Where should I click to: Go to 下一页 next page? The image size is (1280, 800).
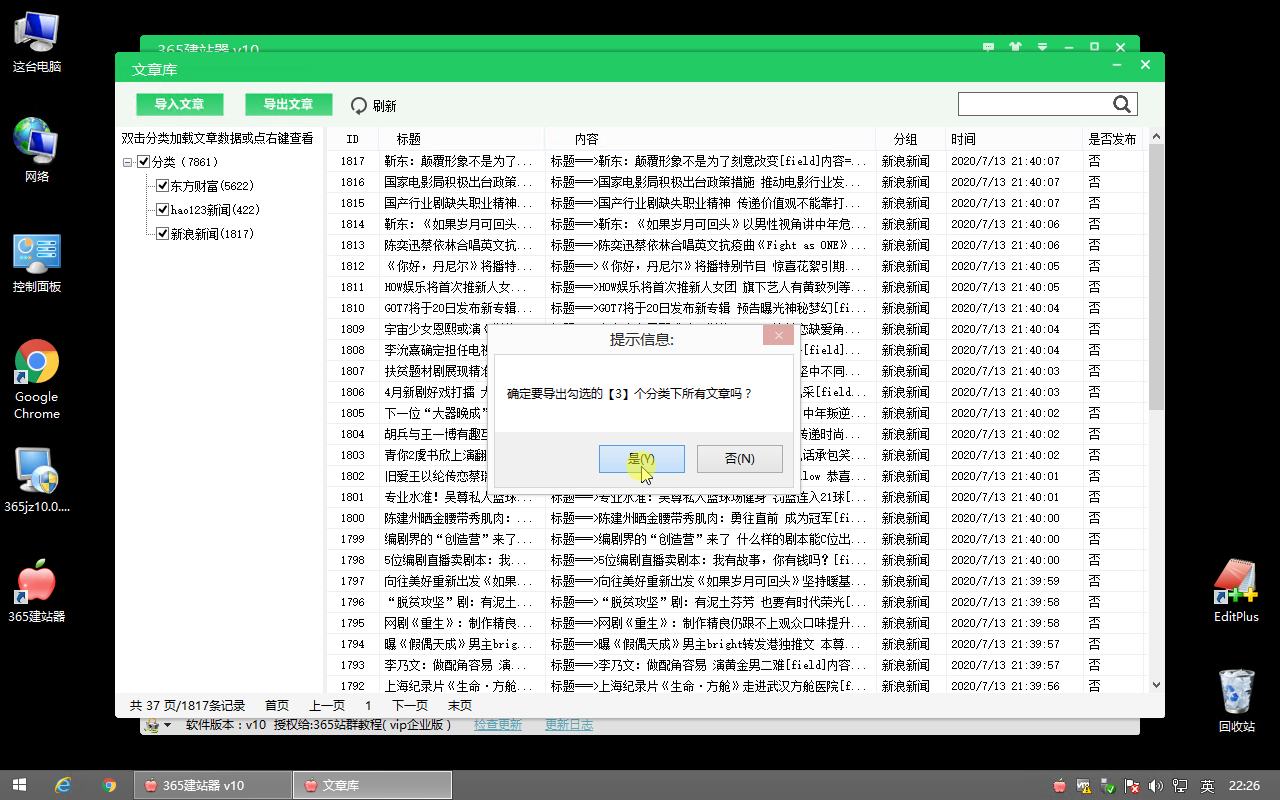(x=410, y=705)
